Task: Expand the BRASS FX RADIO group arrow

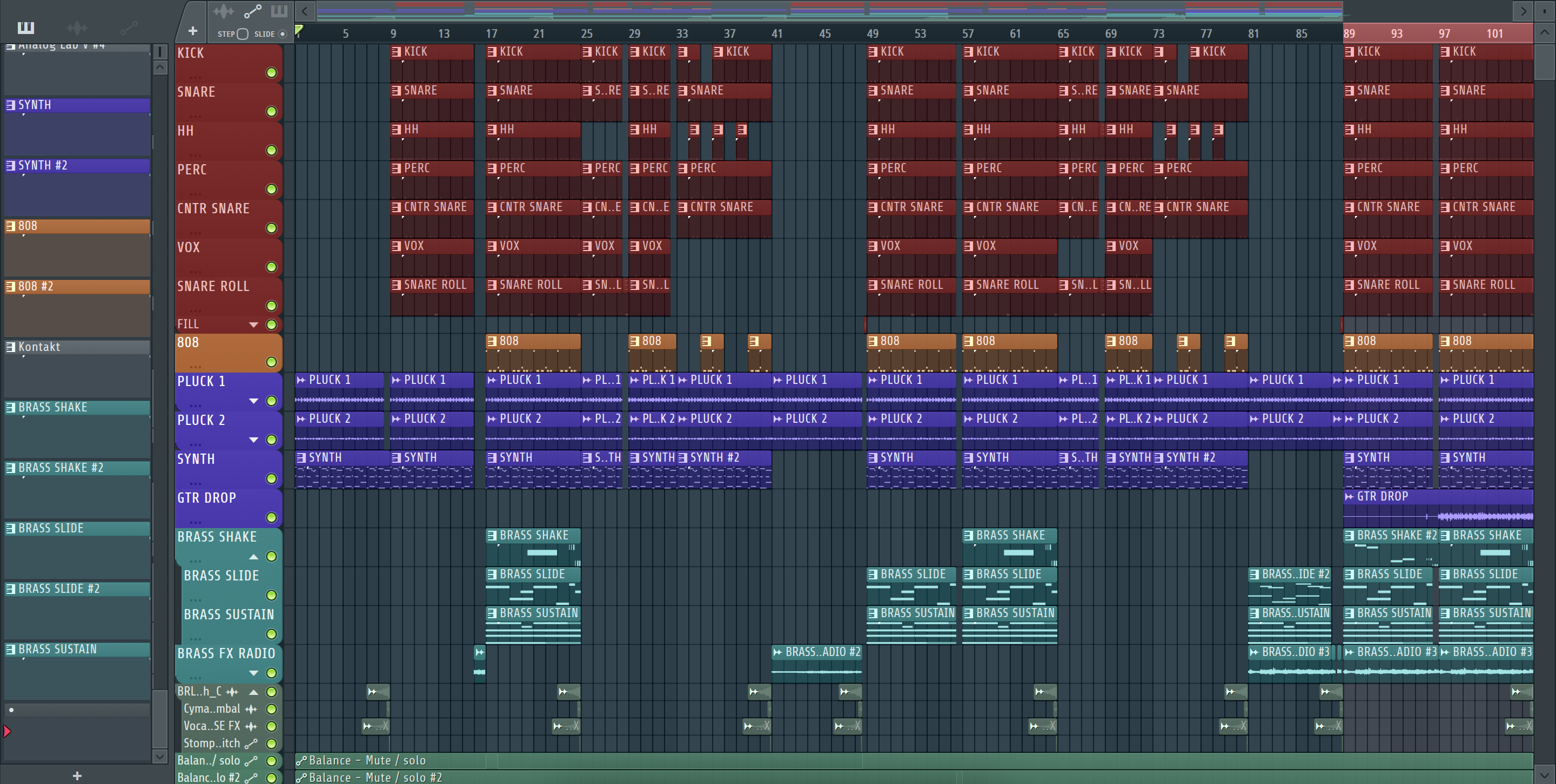Action: [x=254, y=673]
